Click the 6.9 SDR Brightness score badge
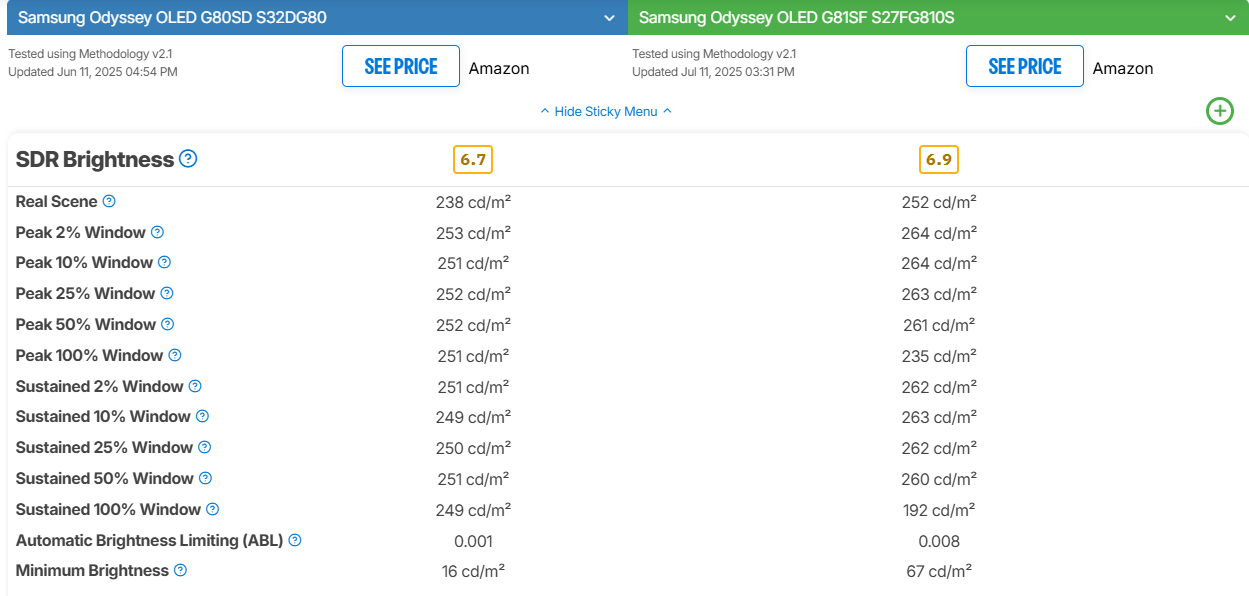Viewport: 1249px width, 596px height. (x=939, y=159)
